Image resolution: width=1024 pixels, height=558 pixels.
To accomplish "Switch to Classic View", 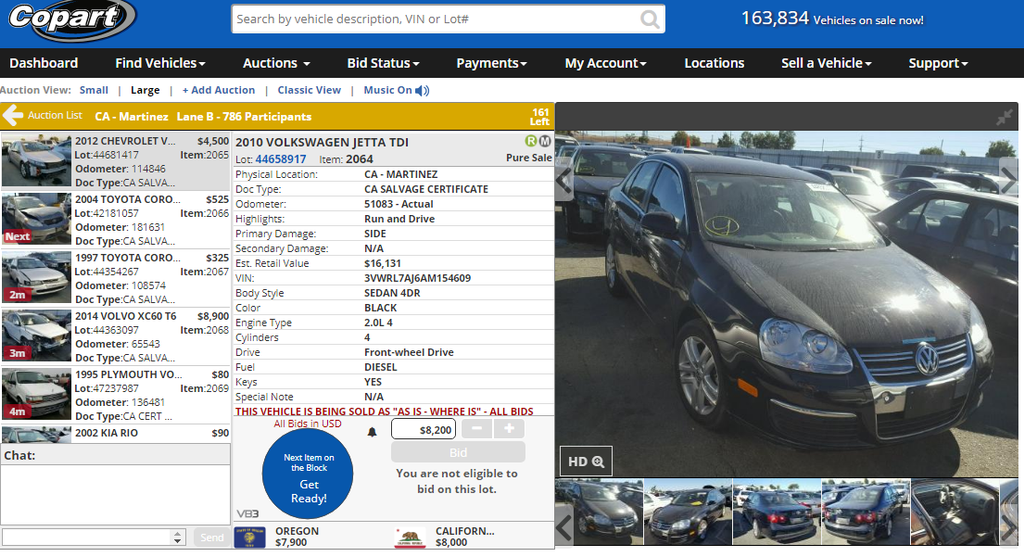I will 309,90.
